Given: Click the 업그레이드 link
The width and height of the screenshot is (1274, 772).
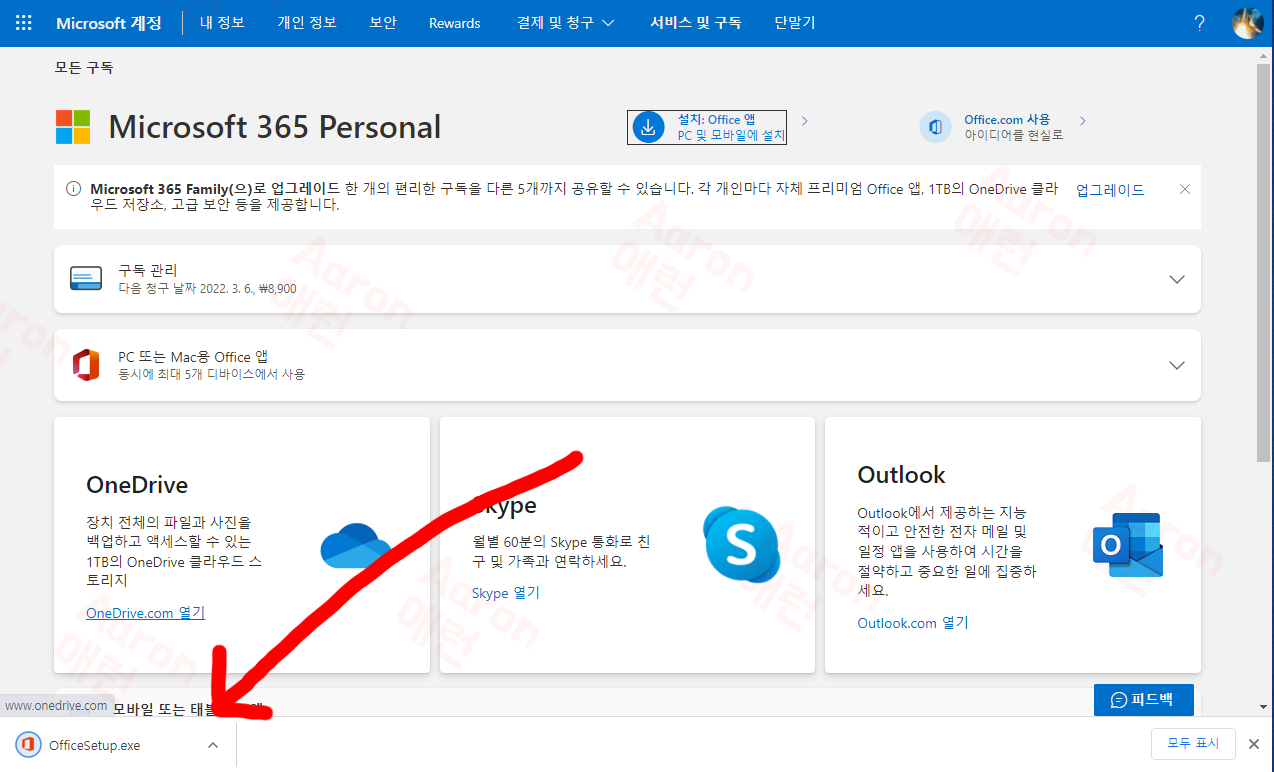Looking at the screenshot, I should coord(1110,190).
